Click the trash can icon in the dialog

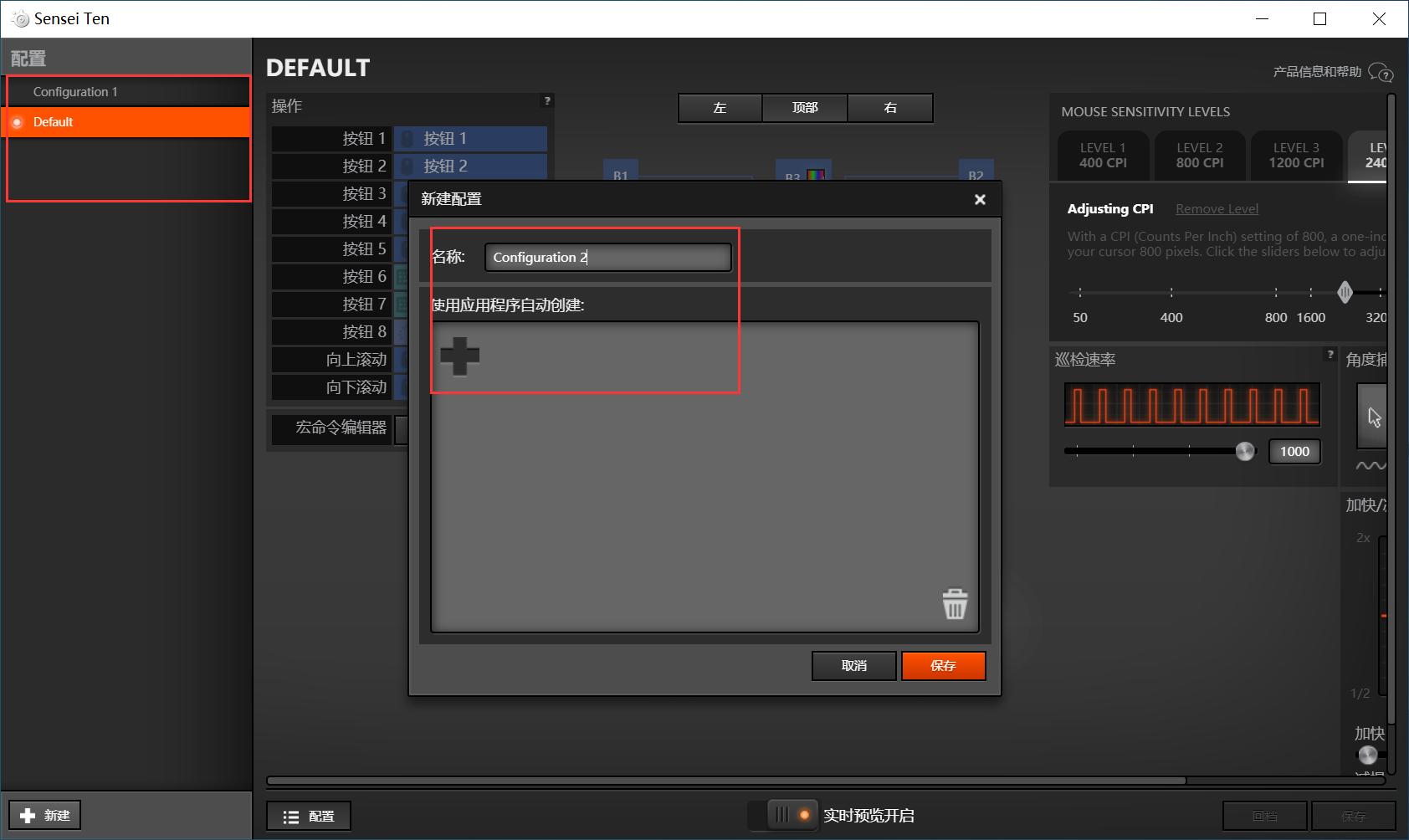[x=955, y=603]
